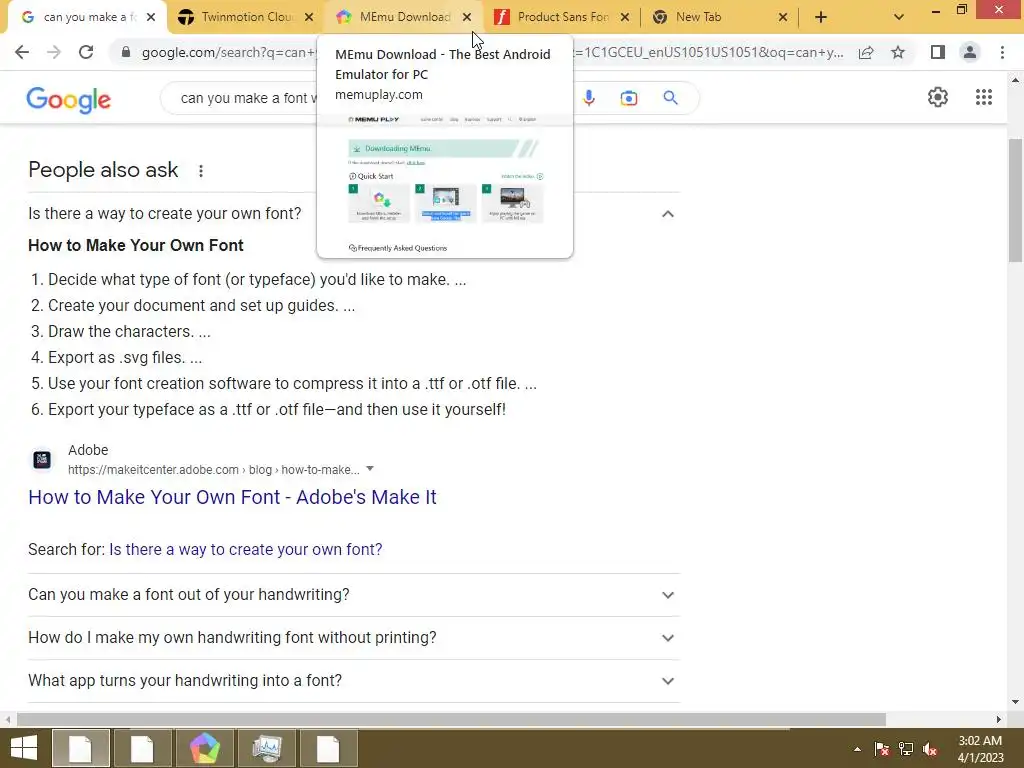Click the vertical scrollbar thumb

[x=1015, y=200]
